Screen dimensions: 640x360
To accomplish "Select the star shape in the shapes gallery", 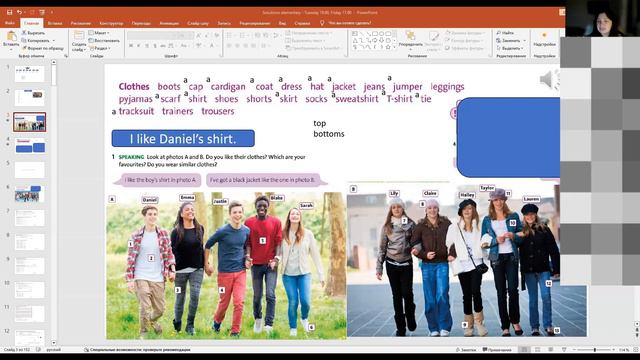I will tap(388, 47).
